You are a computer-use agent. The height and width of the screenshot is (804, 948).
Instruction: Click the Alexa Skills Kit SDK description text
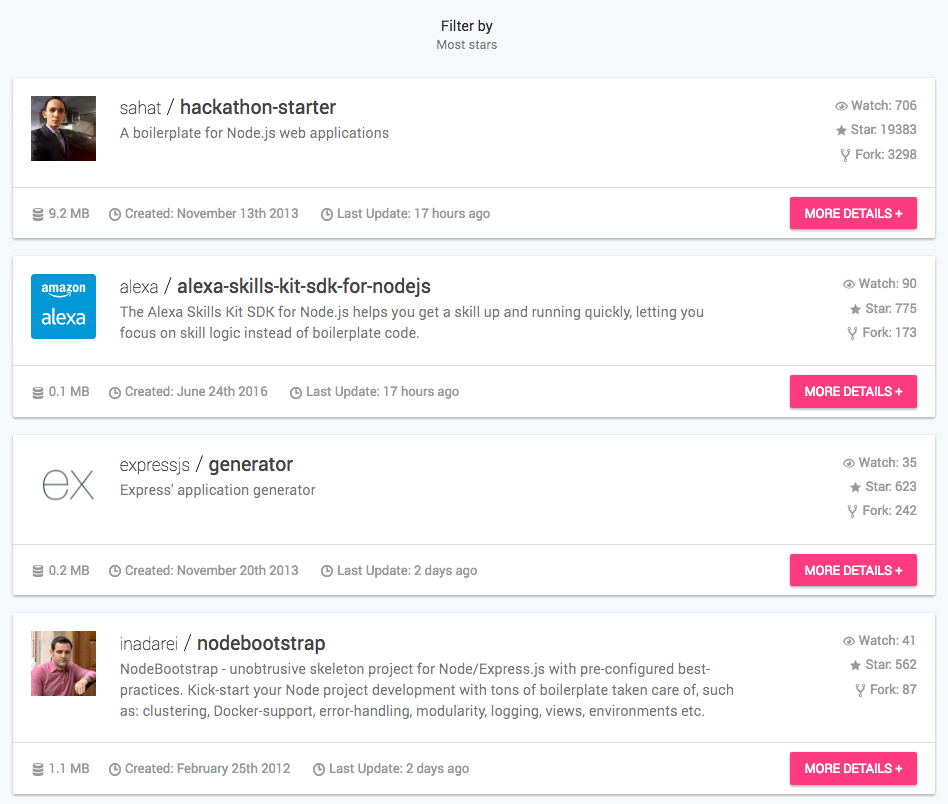click(412, 322)
